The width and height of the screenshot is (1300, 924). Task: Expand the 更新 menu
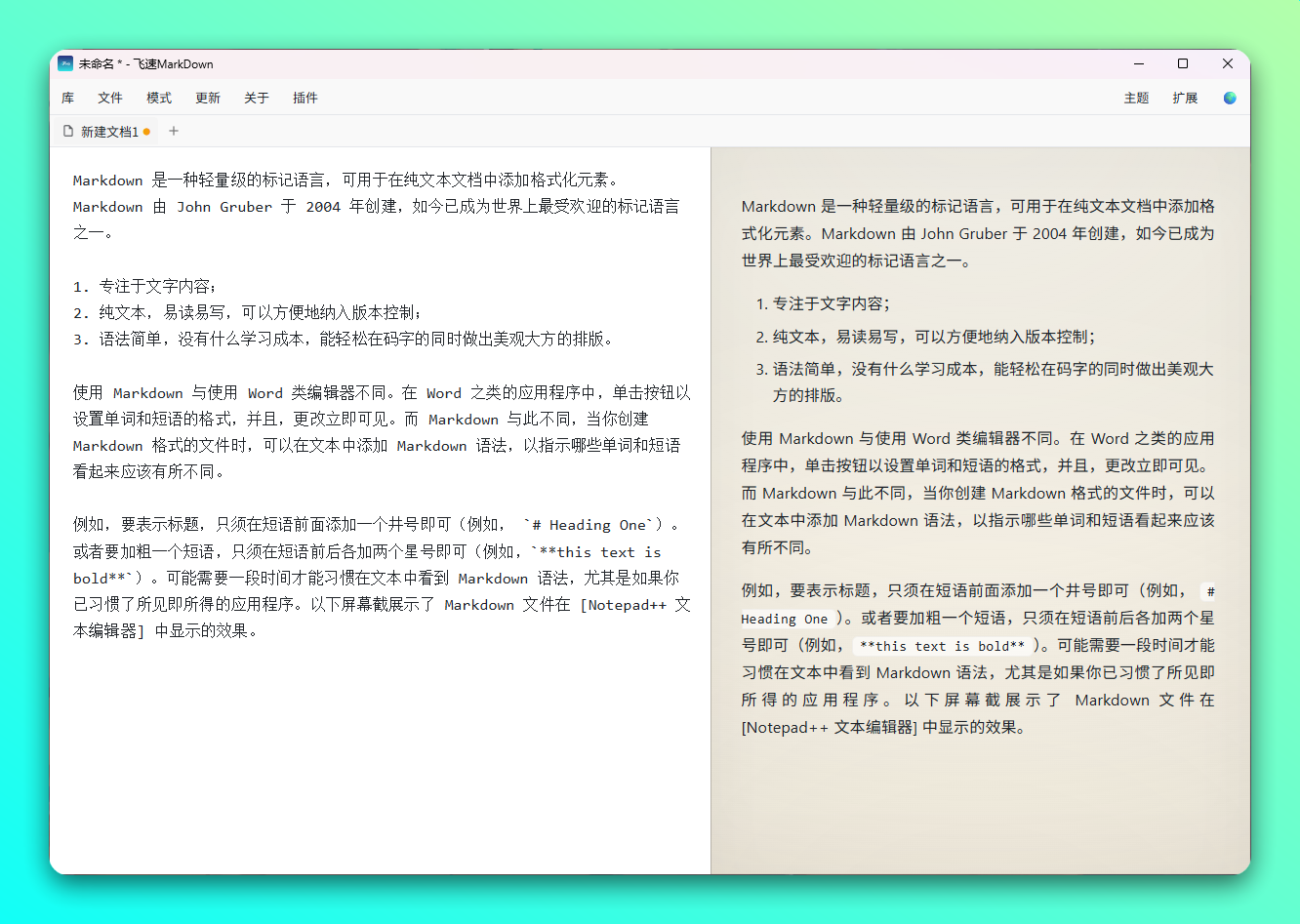tap(208, 98)
